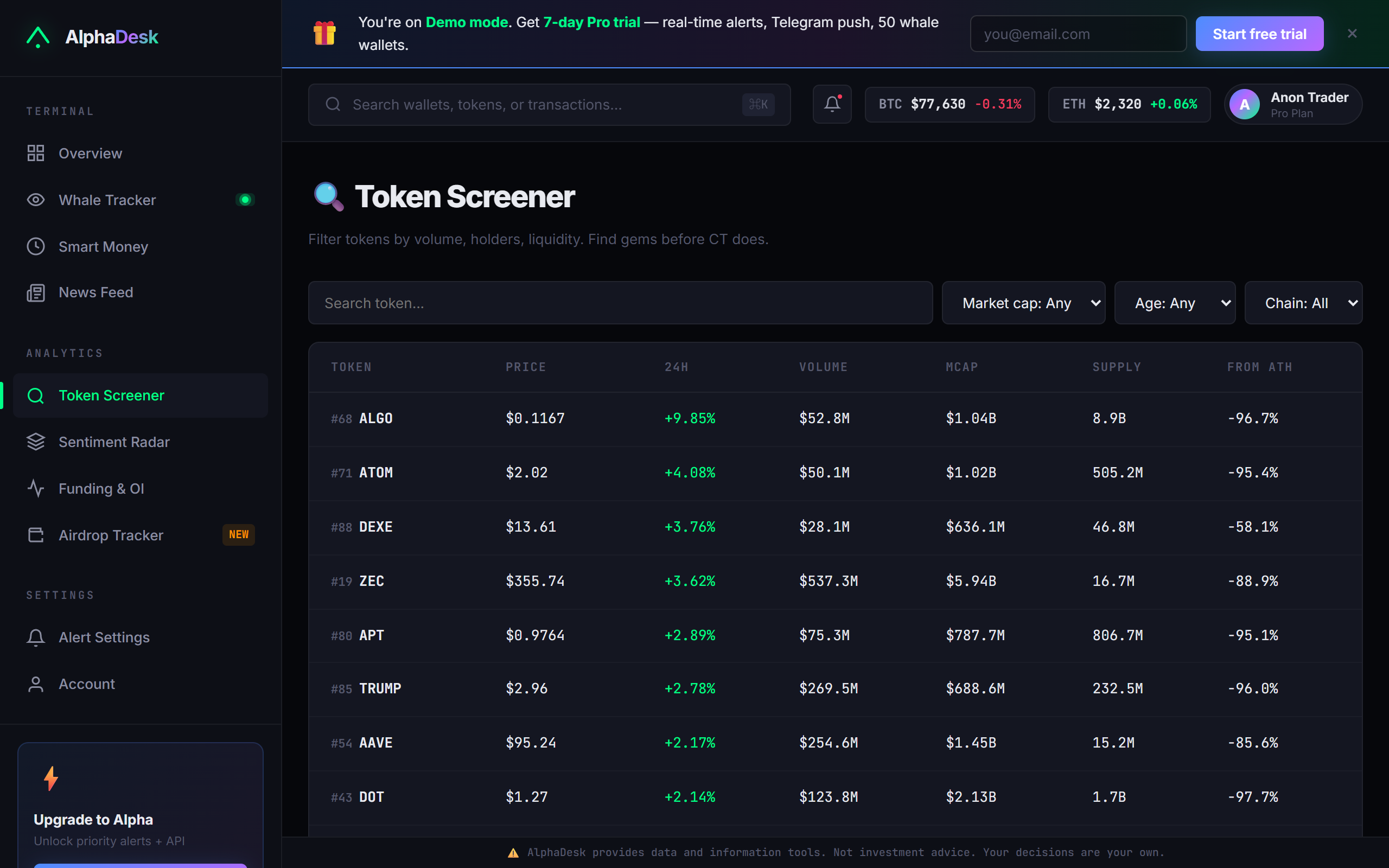The height and width of the screenshot is (868, 1389).
Task: Click the Airdrop Tracker wallet icon
Action: click(x=36, y=535)
